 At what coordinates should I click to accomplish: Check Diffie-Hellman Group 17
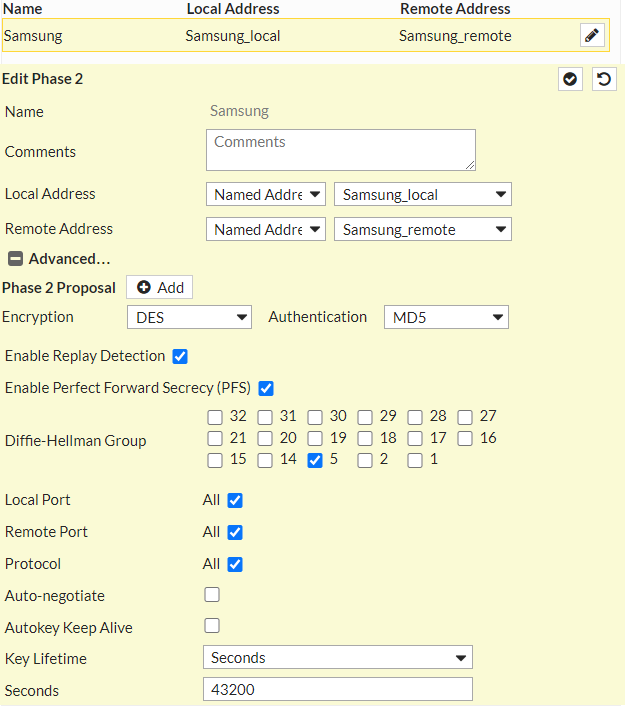pos(415,438)
